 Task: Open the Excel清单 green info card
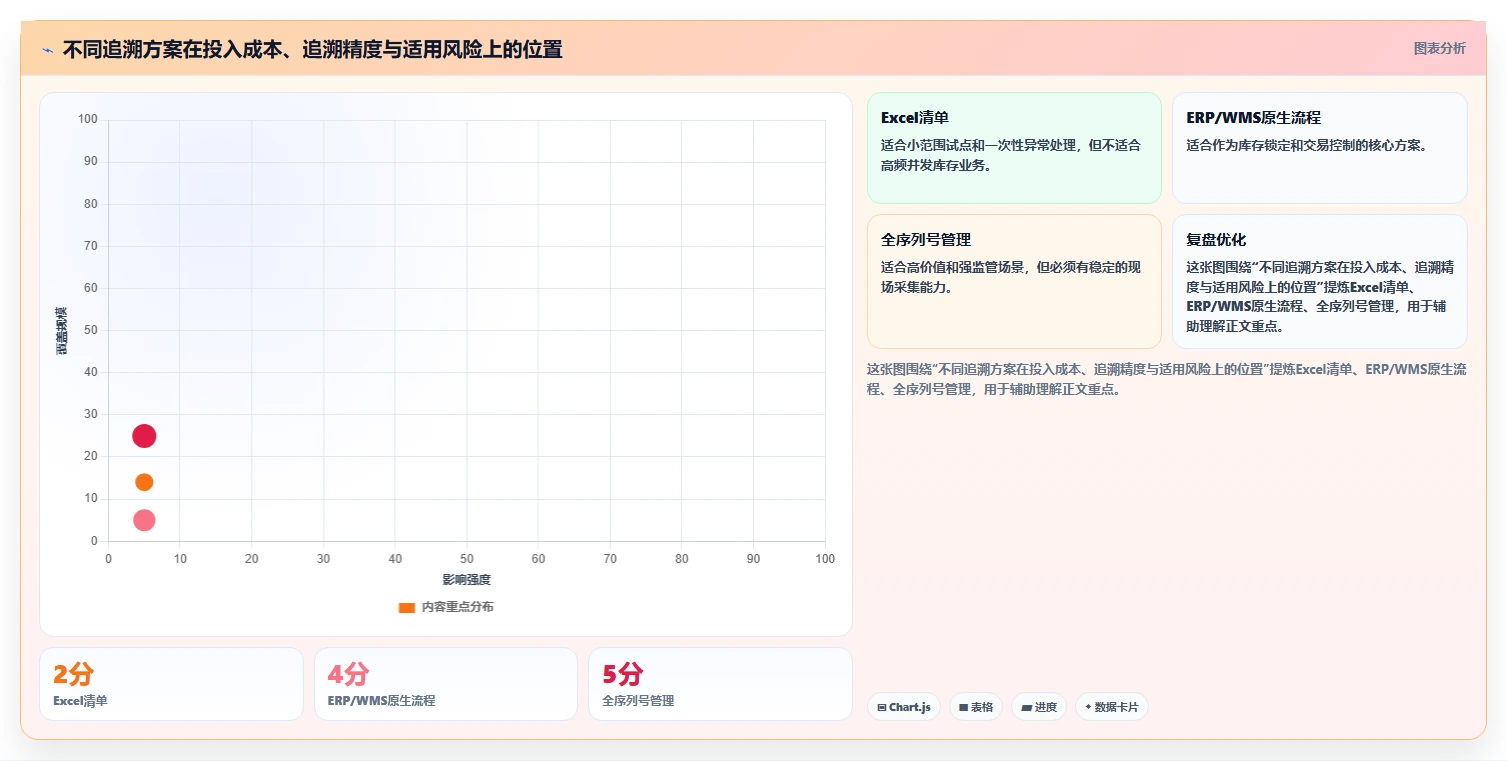click(1014, 148)
